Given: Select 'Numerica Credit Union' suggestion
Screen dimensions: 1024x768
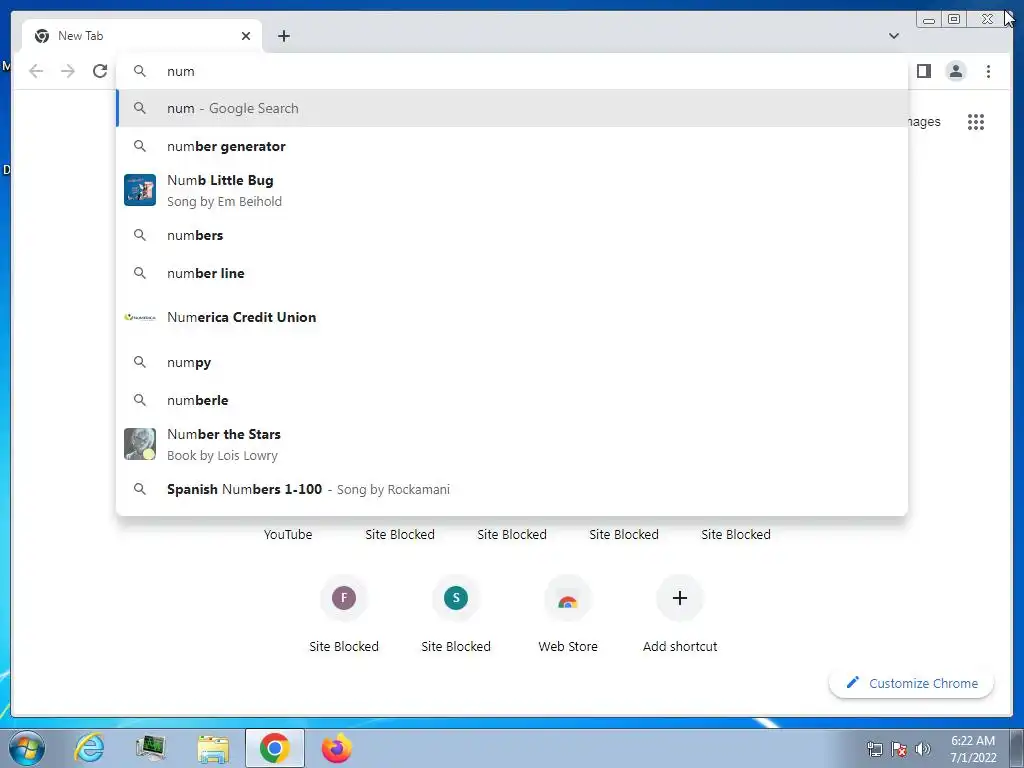Looking at the screenshot, I should (512, 317).
